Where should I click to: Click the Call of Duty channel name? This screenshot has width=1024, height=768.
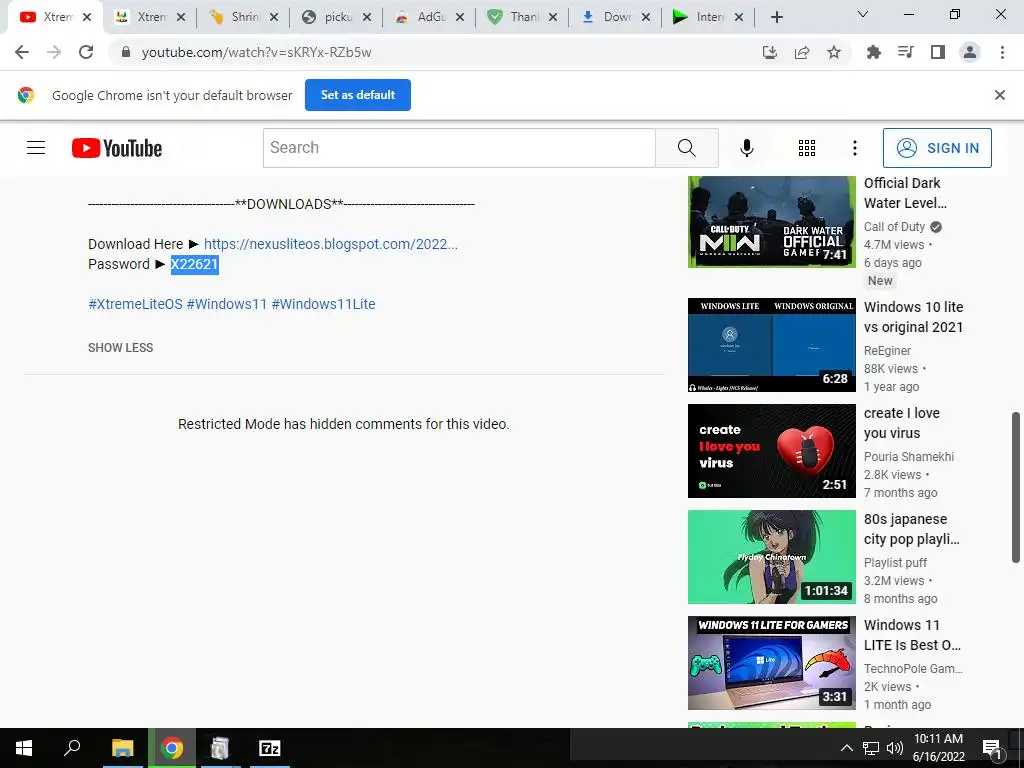(895, 227)
